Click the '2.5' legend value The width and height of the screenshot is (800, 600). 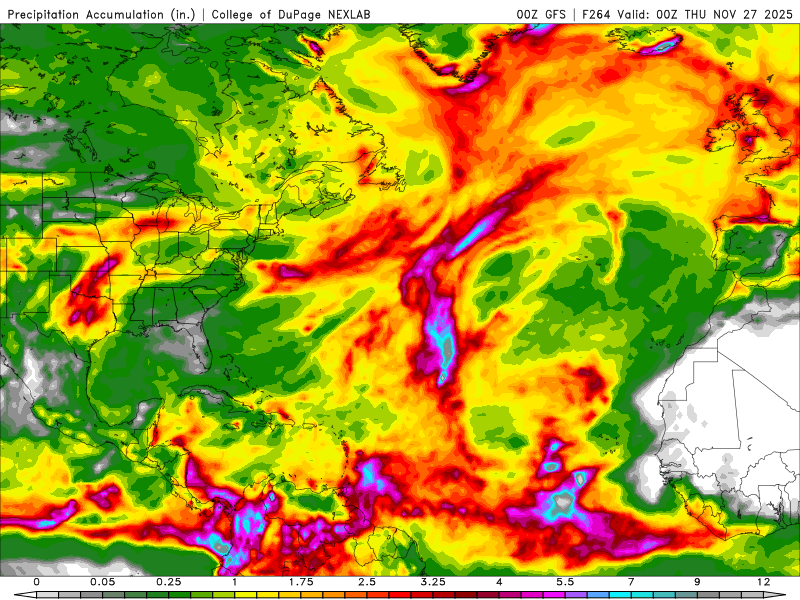[x=367, y=582]
